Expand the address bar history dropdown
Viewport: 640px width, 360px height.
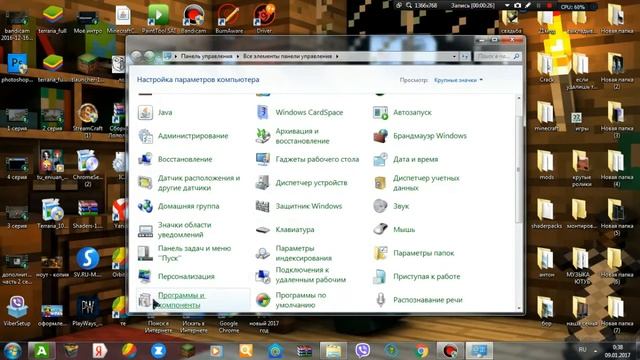point(454,56)
